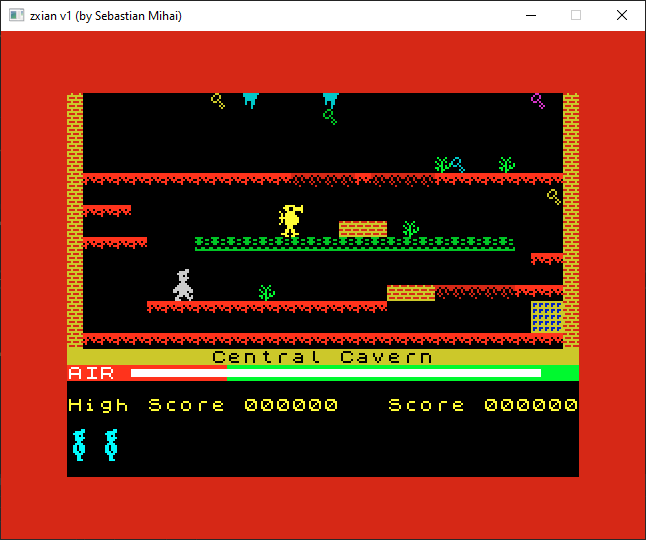Click the rightmost bush on the upper platform
Image resolution: width=646 pixels, height=540 pixels.
tap(506, 165)
